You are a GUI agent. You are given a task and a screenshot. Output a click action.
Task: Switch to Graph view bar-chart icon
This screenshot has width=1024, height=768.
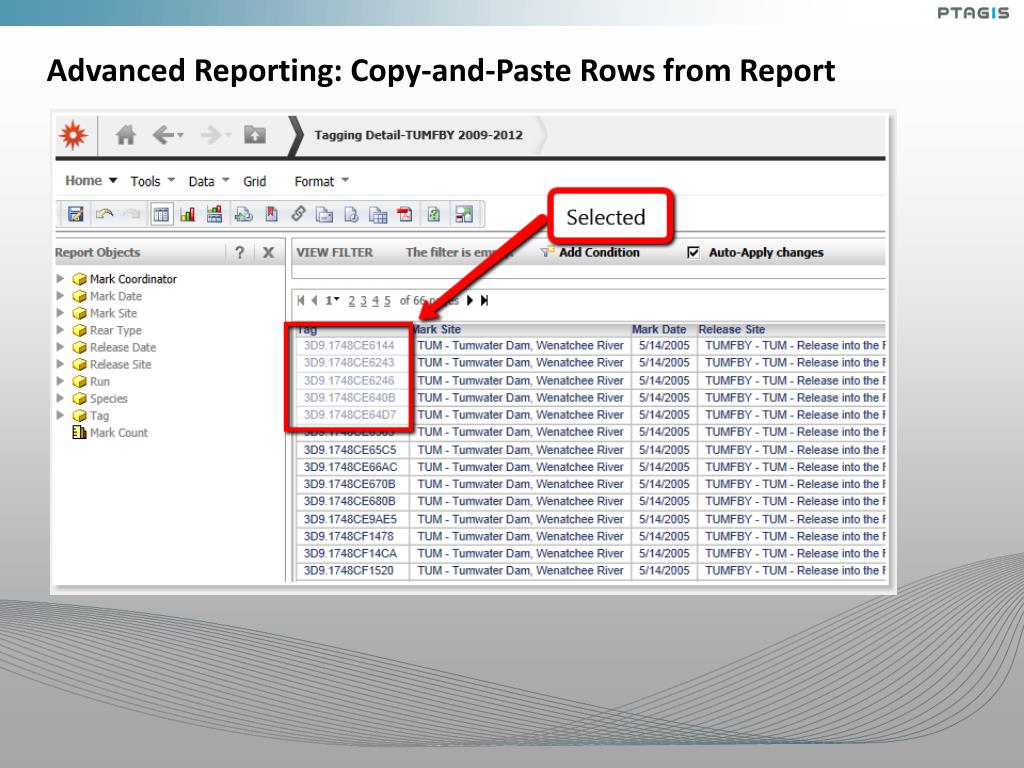tap(187, 214)
